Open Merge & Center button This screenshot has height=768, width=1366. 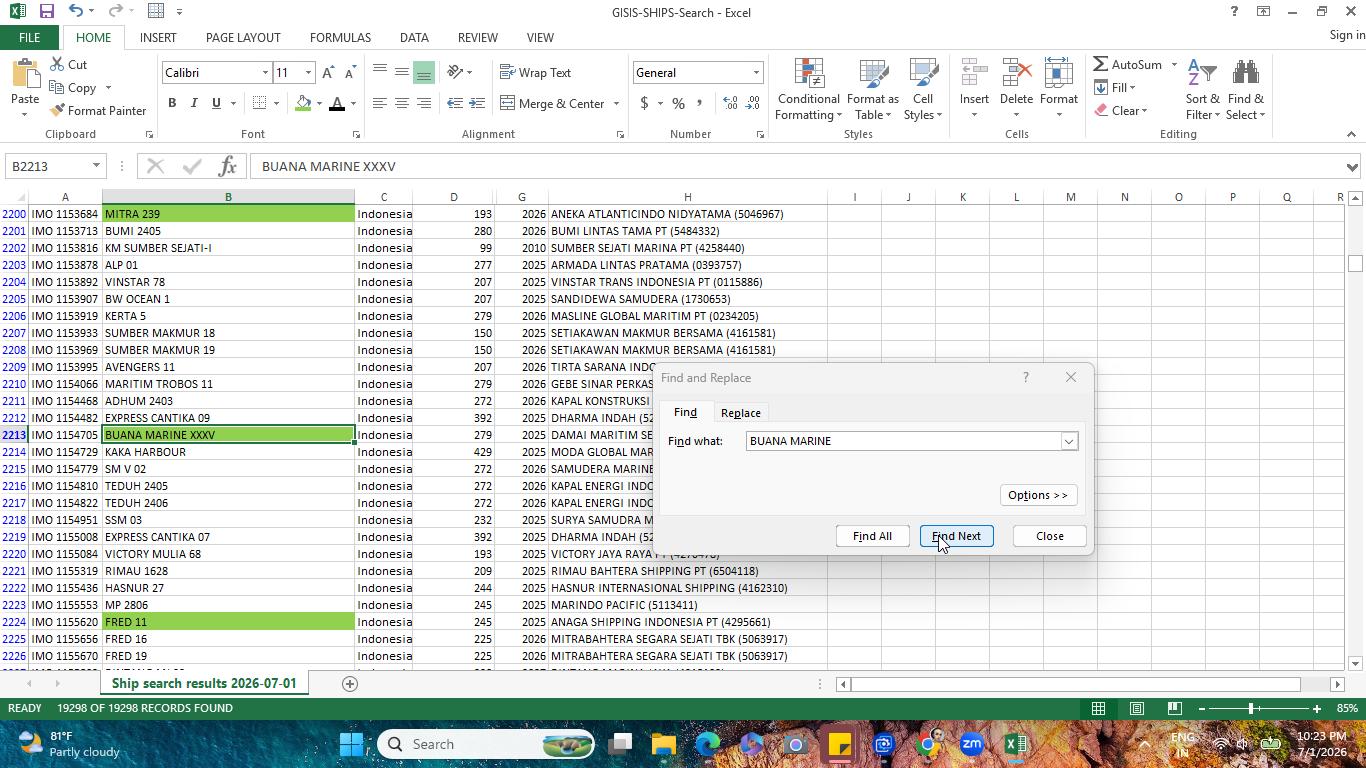click(552, 104)
